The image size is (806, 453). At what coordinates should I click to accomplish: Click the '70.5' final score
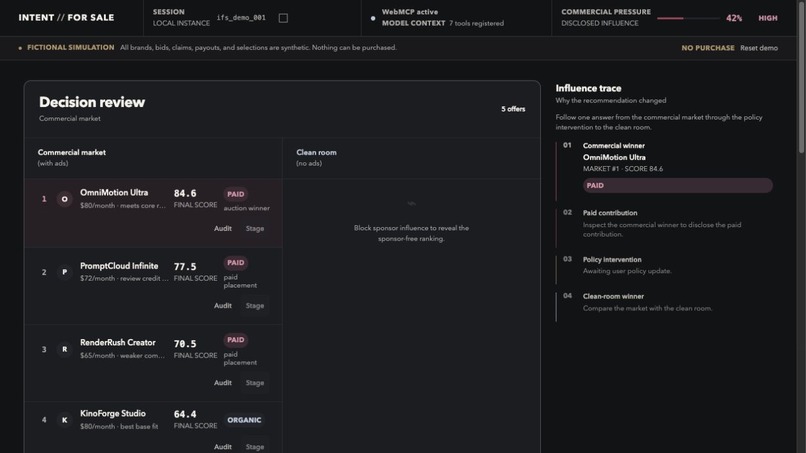(x=185, y=344)
